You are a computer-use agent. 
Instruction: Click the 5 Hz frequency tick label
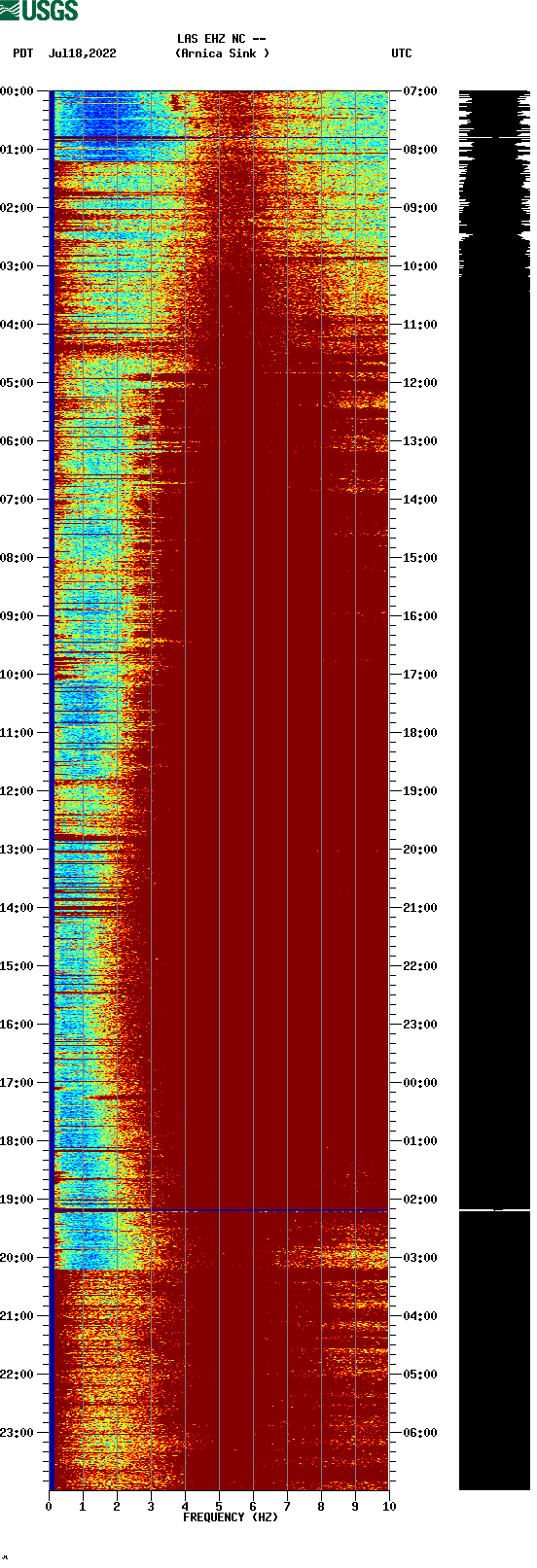pyautogui.click(x=219, y=1507)
